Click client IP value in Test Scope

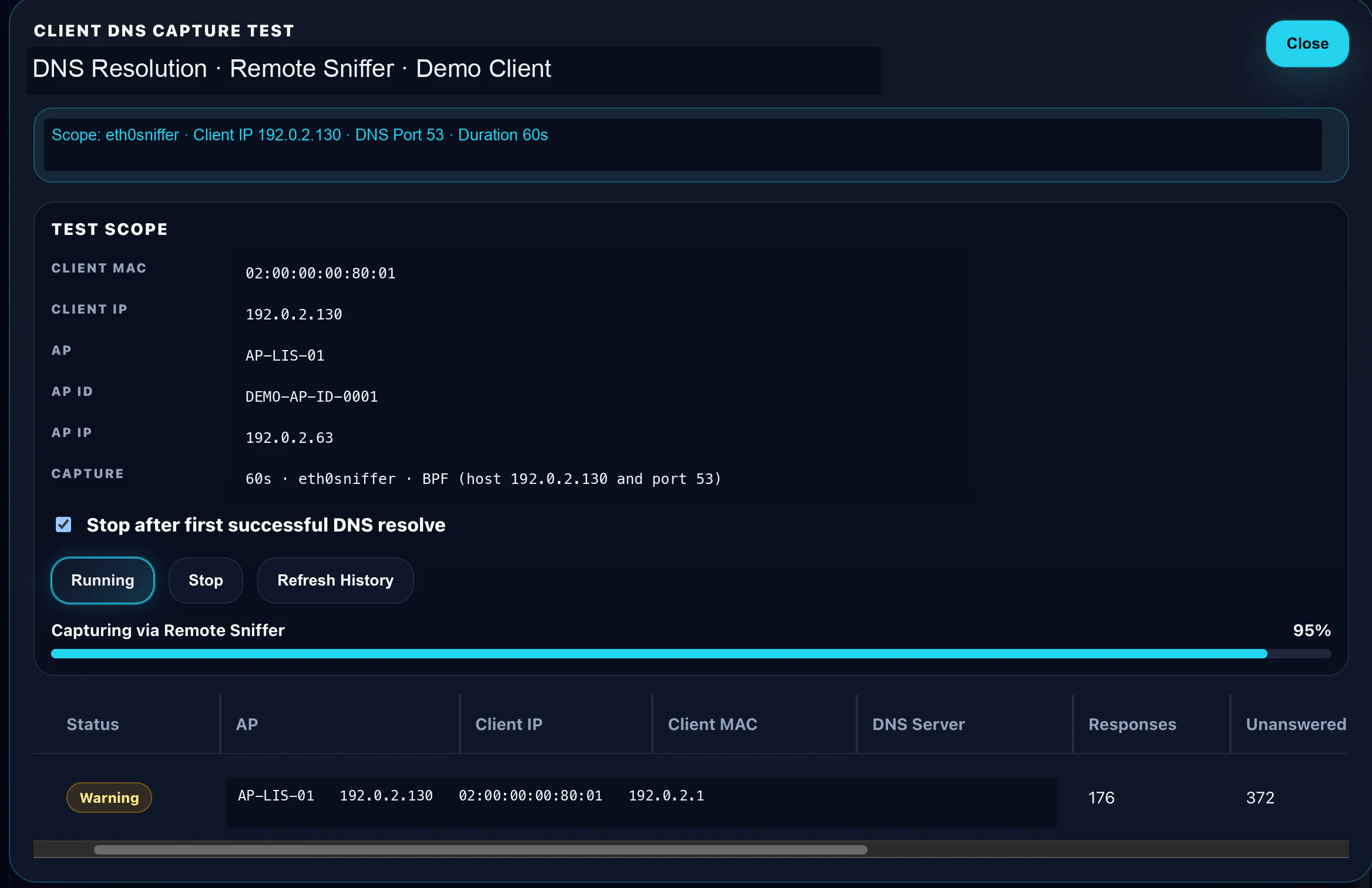[294, 314]
